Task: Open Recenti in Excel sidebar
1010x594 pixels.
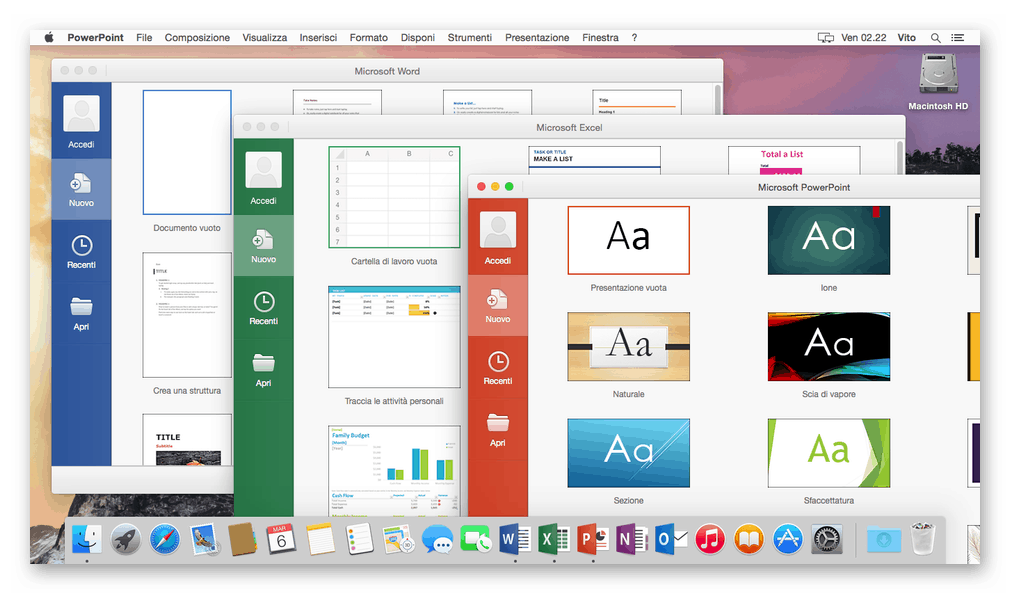Action: point(263,308)
